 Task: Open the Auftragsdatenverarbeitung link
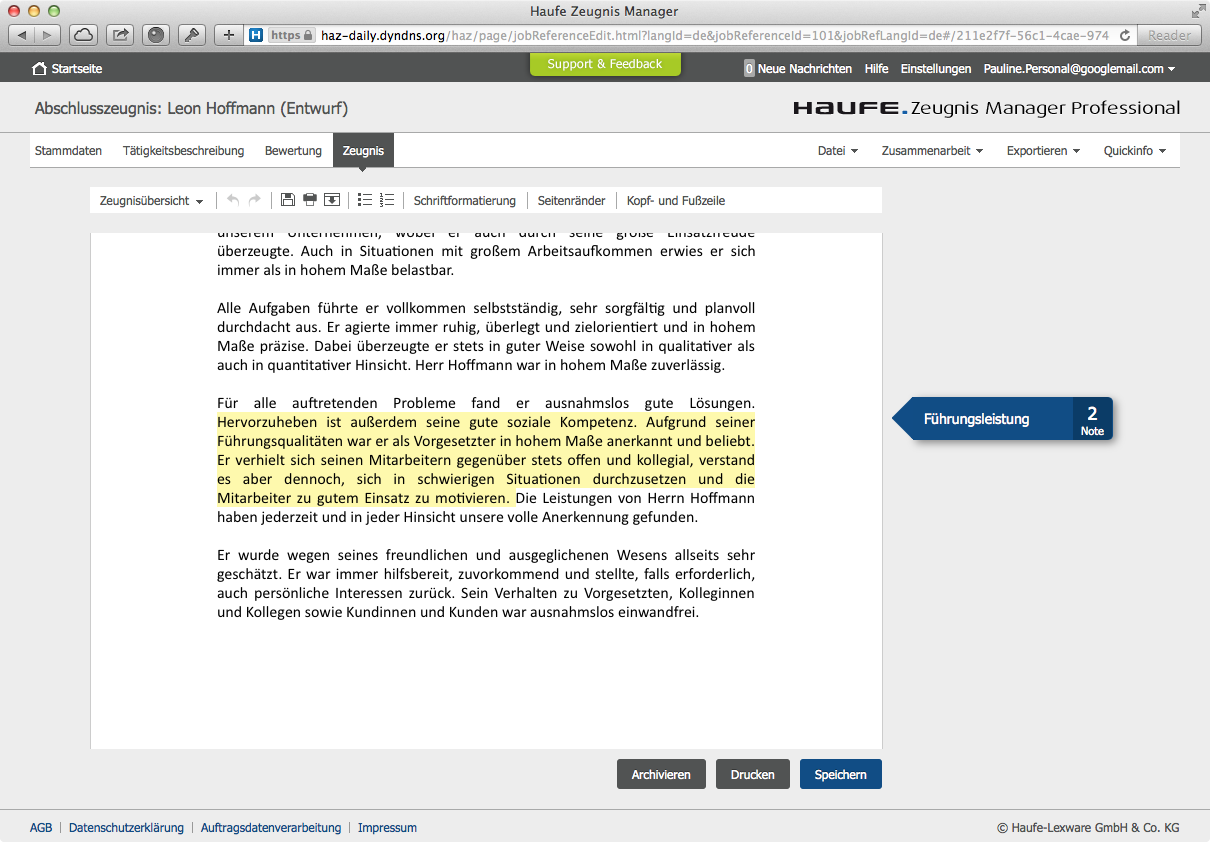tap(271, 828)
